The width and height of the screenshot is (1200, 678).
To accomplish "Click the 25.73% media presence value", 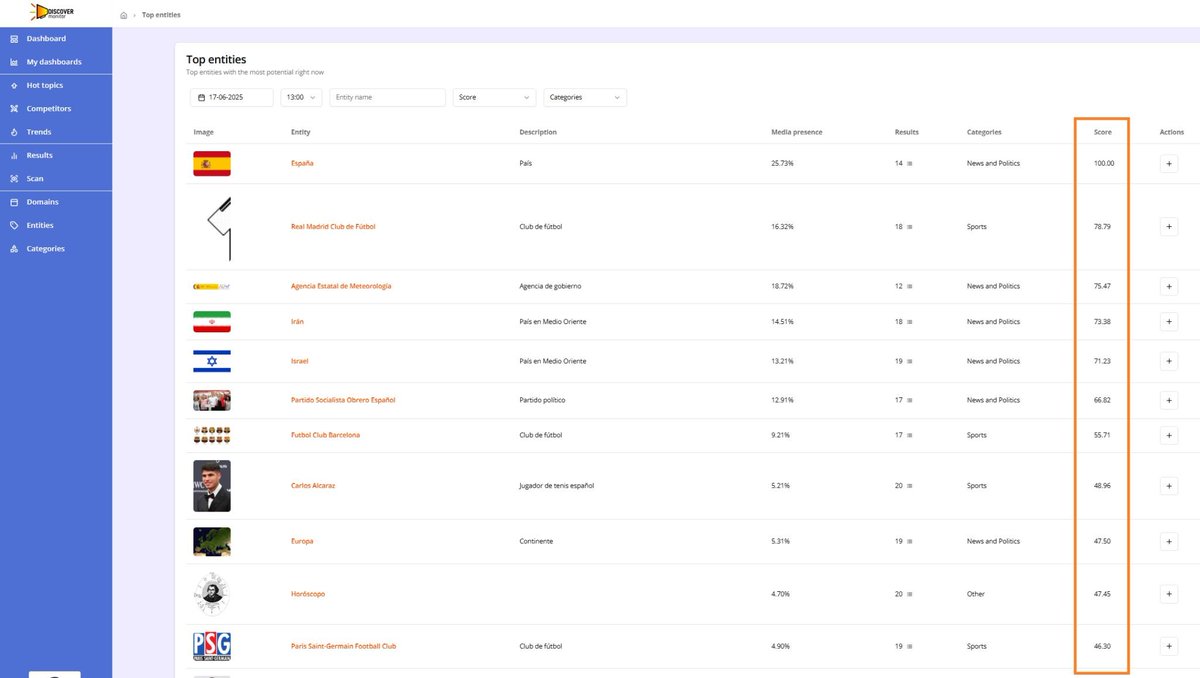I will coord(782,163).
